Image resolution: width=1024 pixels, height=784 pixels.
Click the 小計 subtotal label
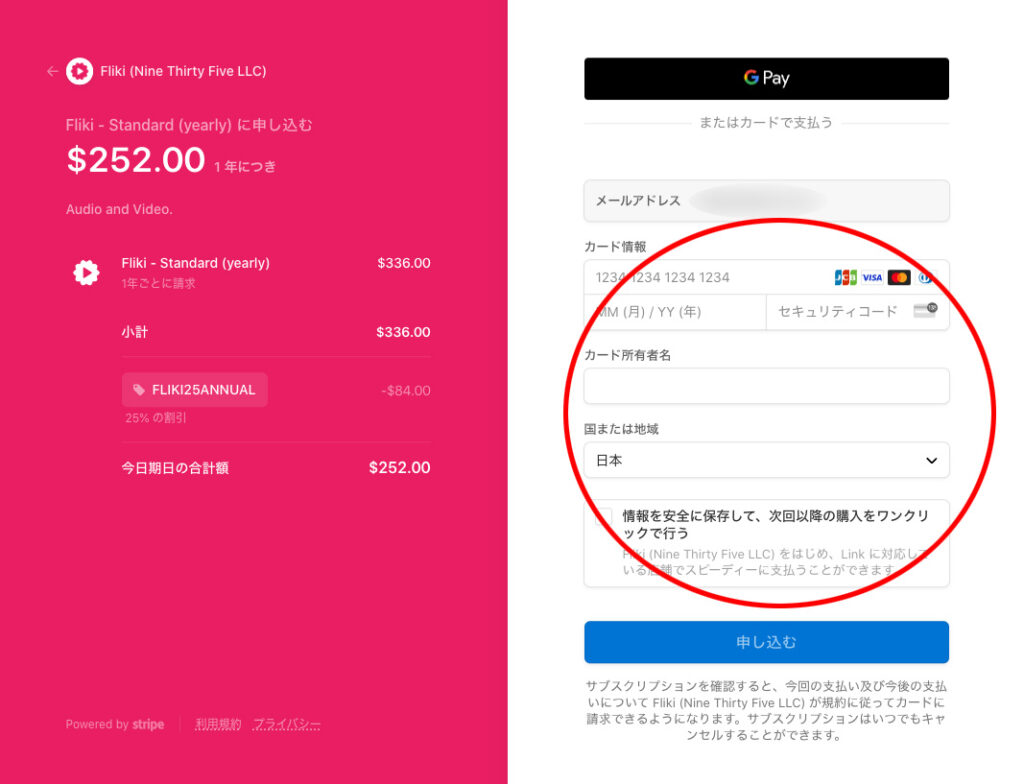[135, 332]
